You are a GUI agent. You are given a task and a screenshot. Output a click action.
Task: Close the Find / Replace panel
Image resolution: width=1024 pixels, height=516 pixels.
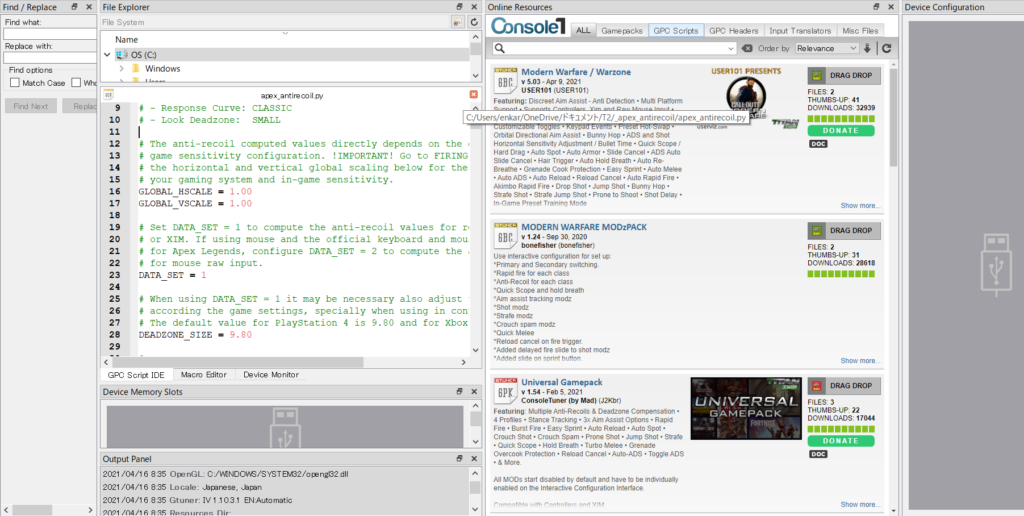(x=88, y=7)
